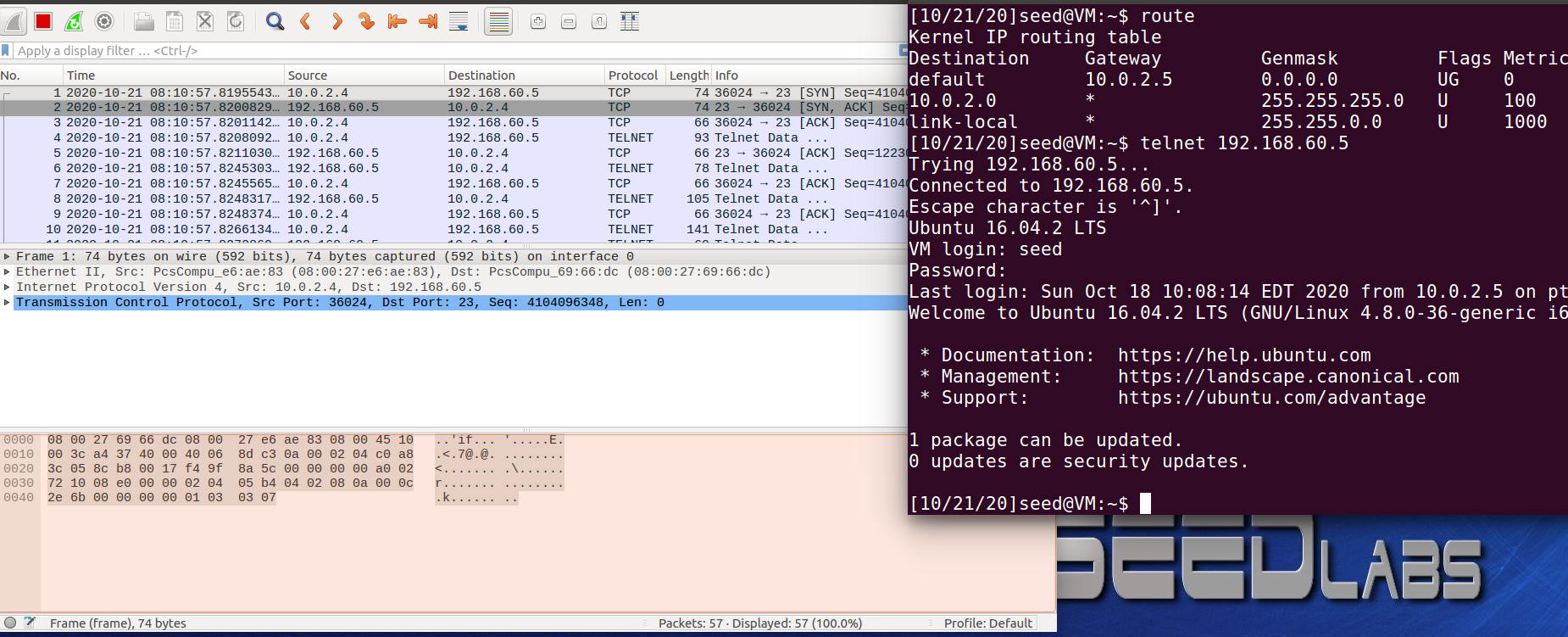
Task: Close the capture file
Action: tap(205, 21)
